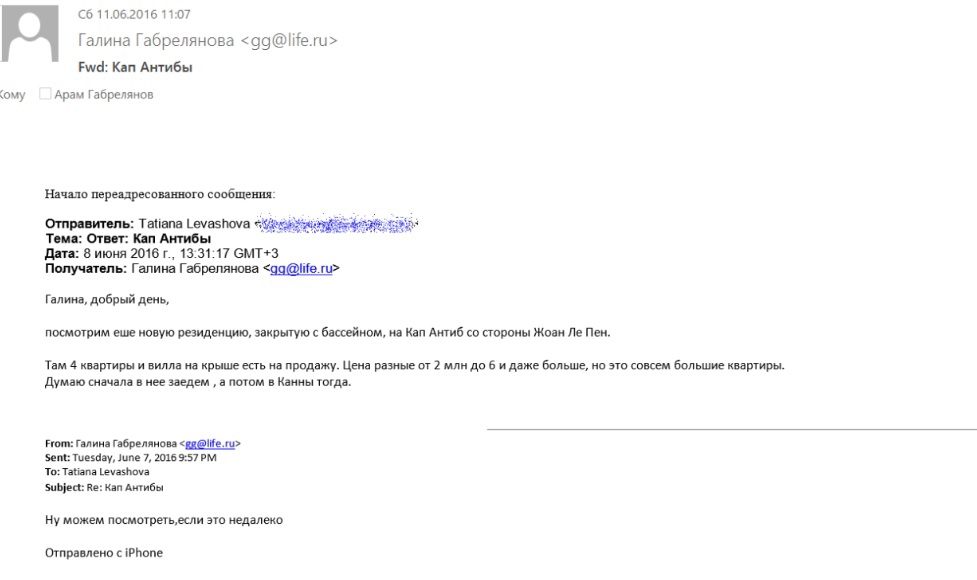Click the Отправлено с iPhone signature
This screenshot has width=977, height=580.
pyautogui.click(x=90, y=552)
